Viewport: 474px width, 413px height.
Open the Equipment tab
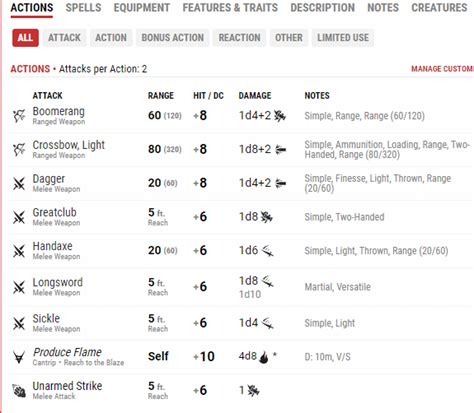coord(142,8)
